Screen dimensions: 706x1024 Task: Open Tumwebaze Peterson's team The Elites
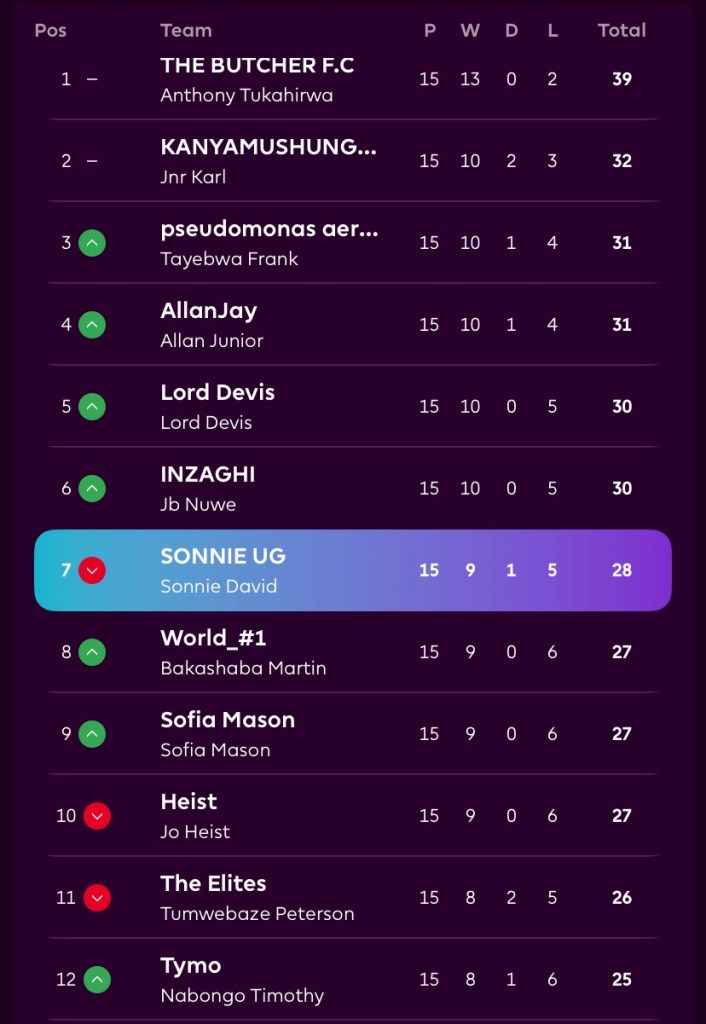click(x=214, y=884)
